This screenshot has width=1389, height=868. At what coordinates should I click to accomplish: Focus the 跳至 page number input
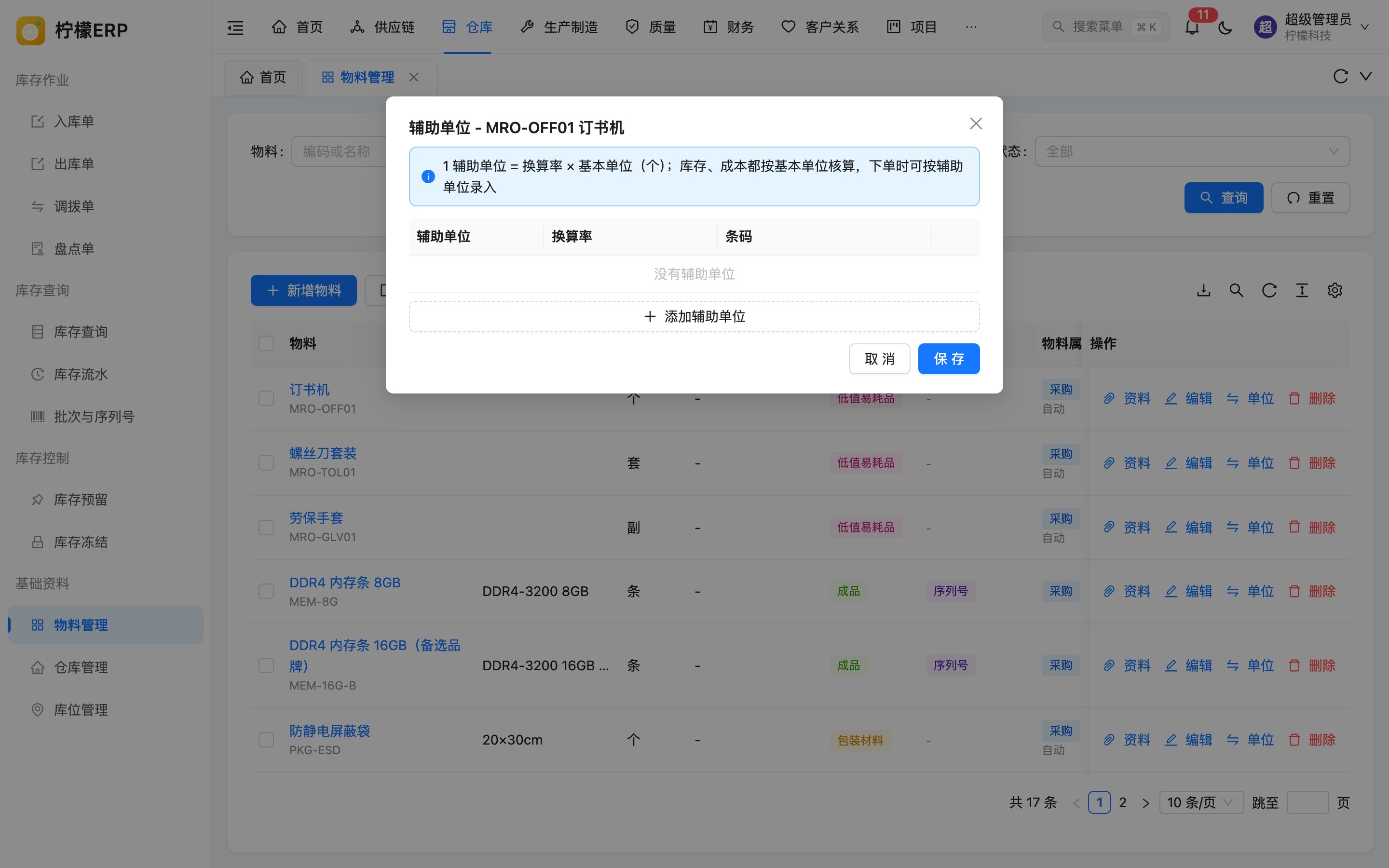tap(1307, 802)
